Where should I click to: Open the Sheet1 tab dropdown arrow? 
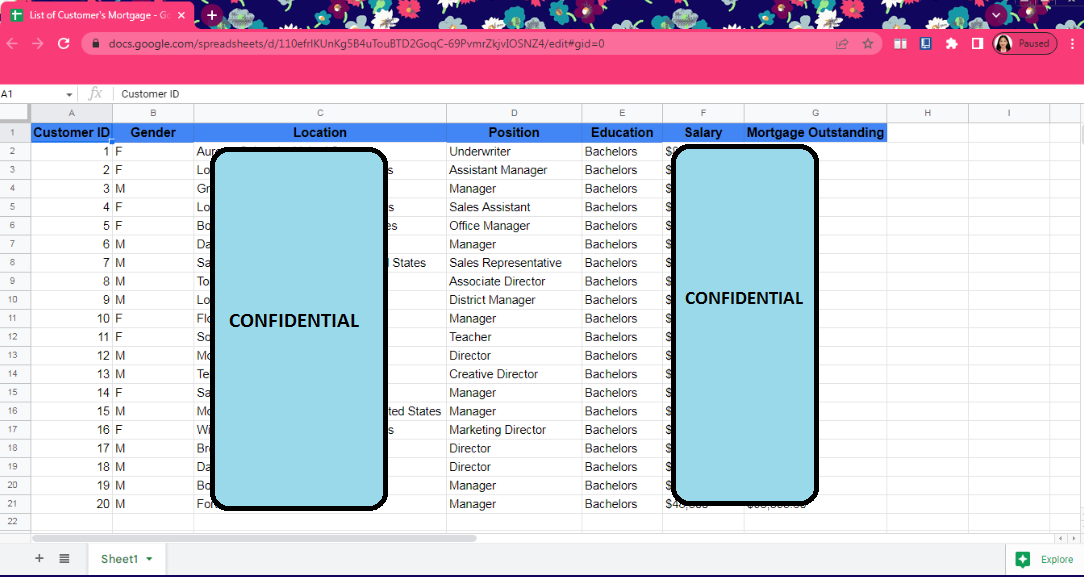149,559
